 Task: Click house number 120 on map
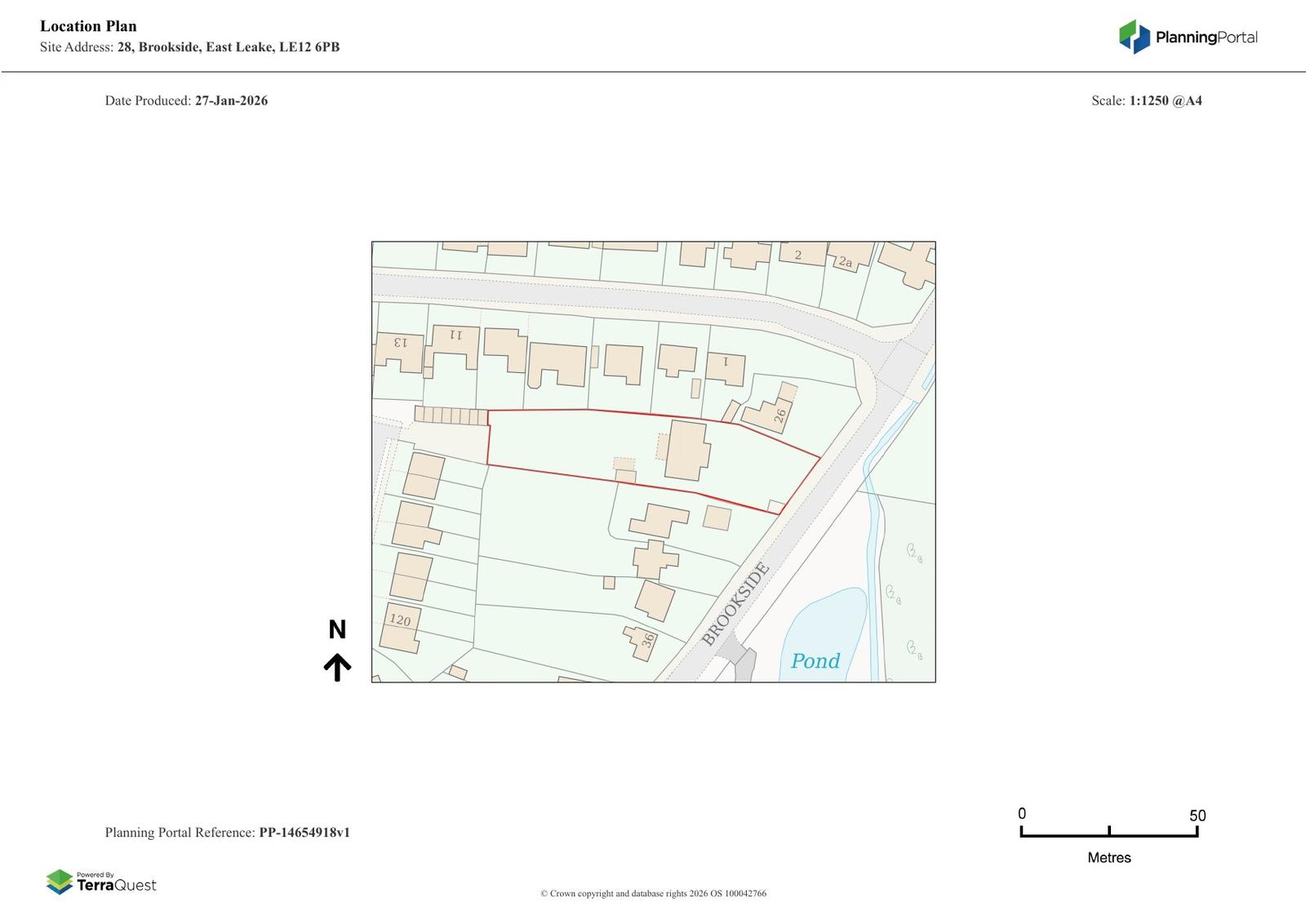click(x=400, y=620)
